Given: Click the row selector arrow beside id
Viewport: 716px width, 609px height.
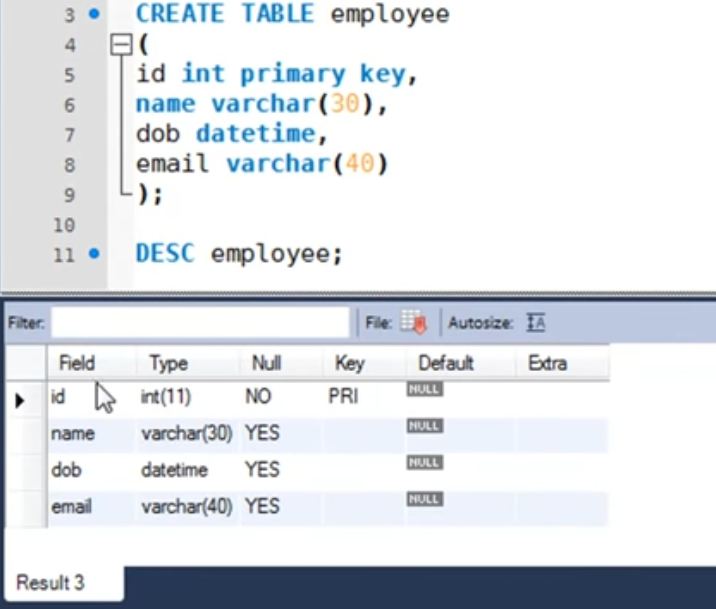Looking at the screenshot, I should [x=20, y=400].
